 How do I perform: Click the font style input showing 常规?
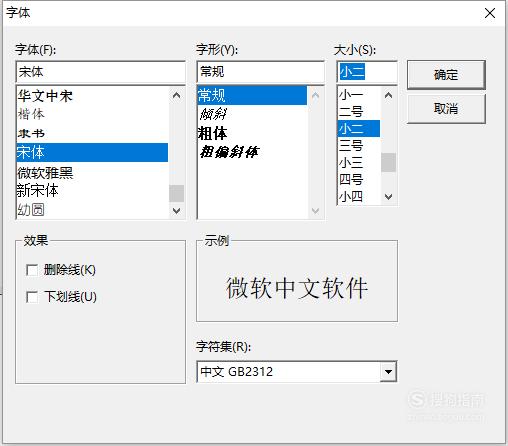click(x=260, y=72)
